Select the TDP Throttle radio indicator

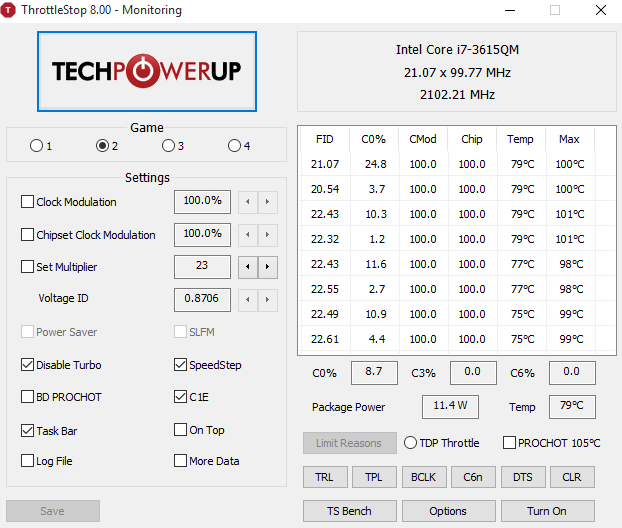click(410, 443)
